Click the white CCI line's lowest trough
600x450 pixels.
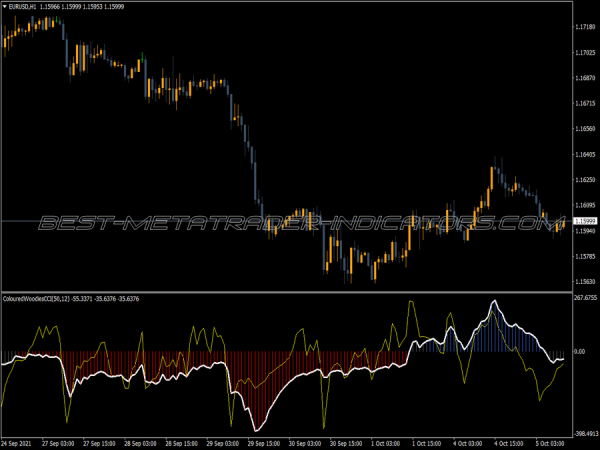(x=258, y=429)
